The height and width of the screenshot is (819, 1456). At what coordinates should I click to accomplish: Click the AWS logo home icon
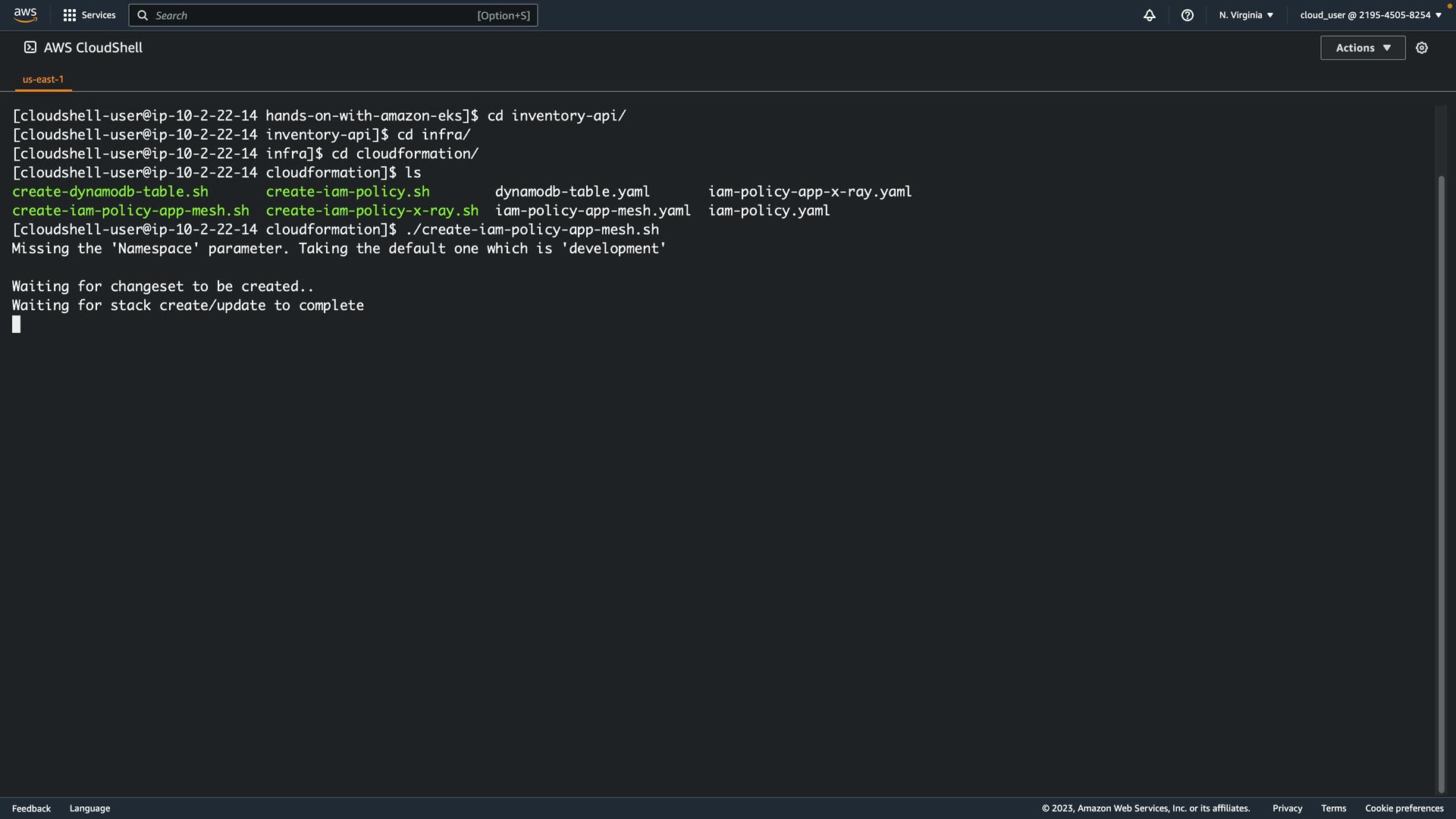tap(25, 14)
